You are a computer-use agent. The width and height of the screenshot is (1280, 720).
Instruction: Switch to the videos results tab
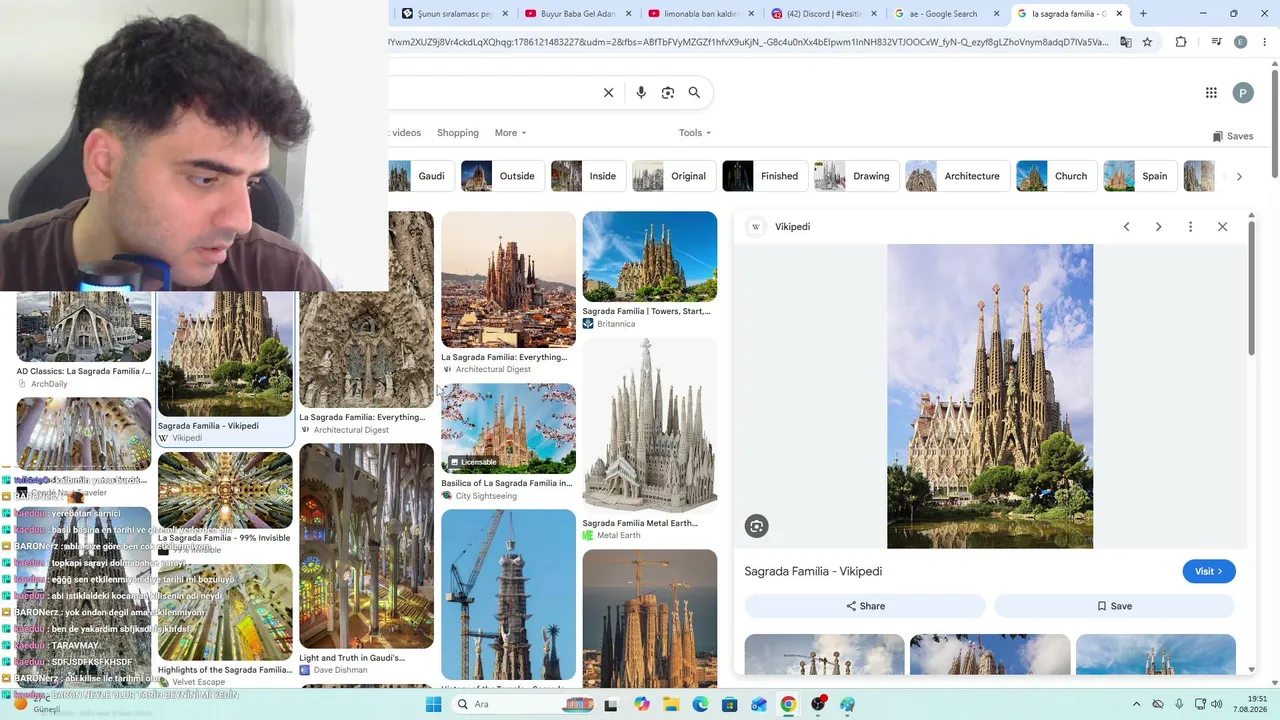[x=406, y=133]
